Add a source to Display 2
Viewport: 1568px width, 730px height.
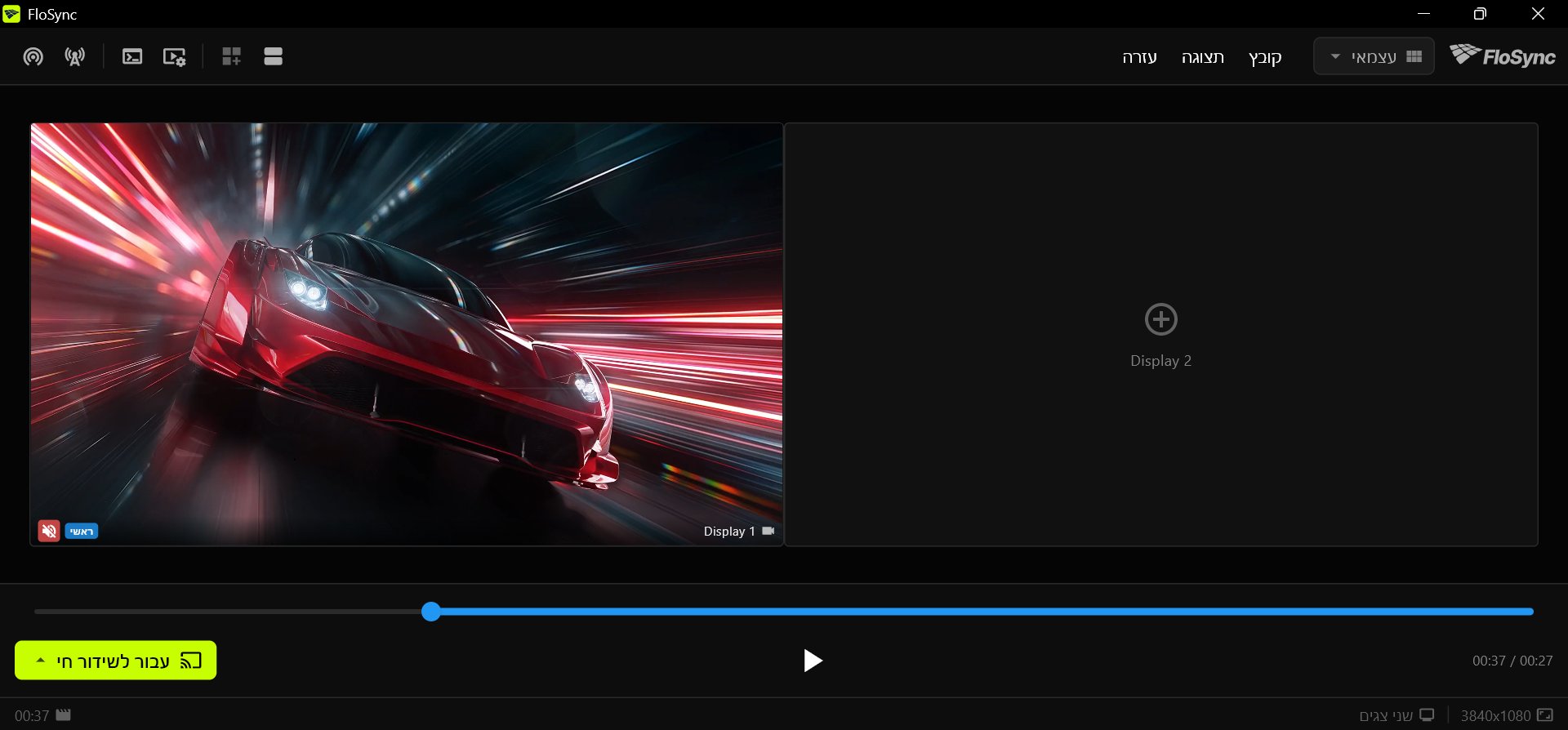[1160, 319]
